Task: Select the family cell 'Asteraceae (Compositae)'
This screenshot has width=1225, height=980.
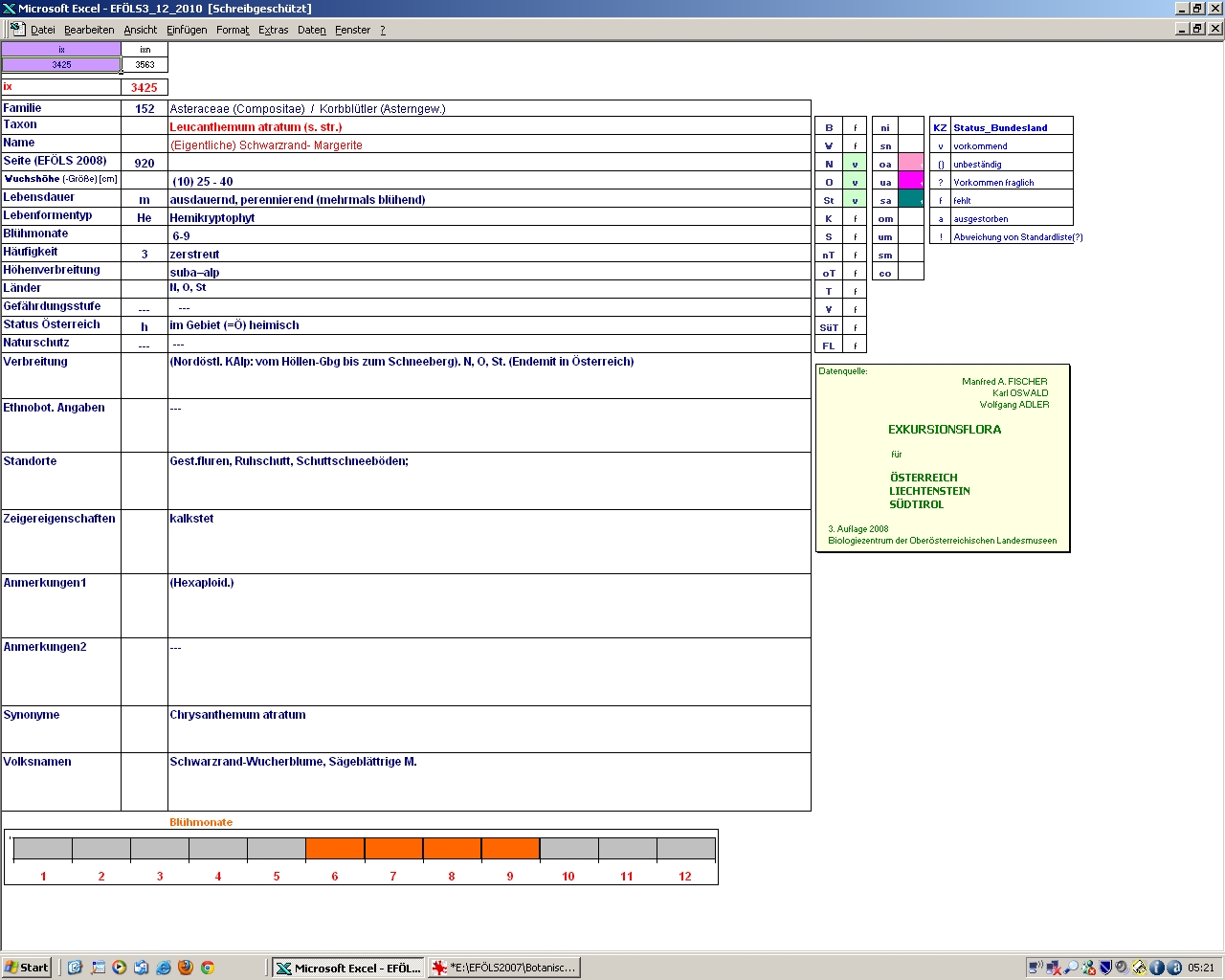Action: coord(489,108)
